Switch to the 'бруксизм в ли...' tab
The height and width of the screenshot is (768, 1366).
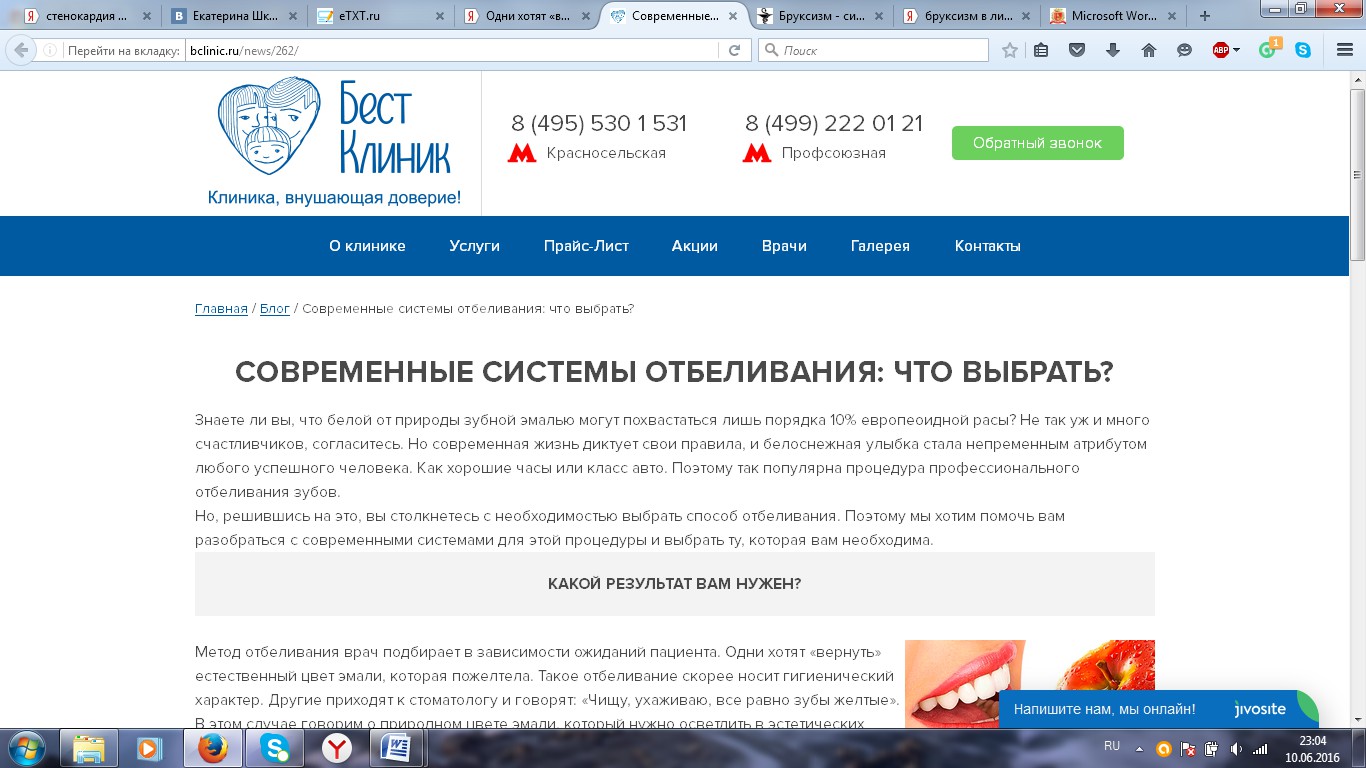coord(966,16)
